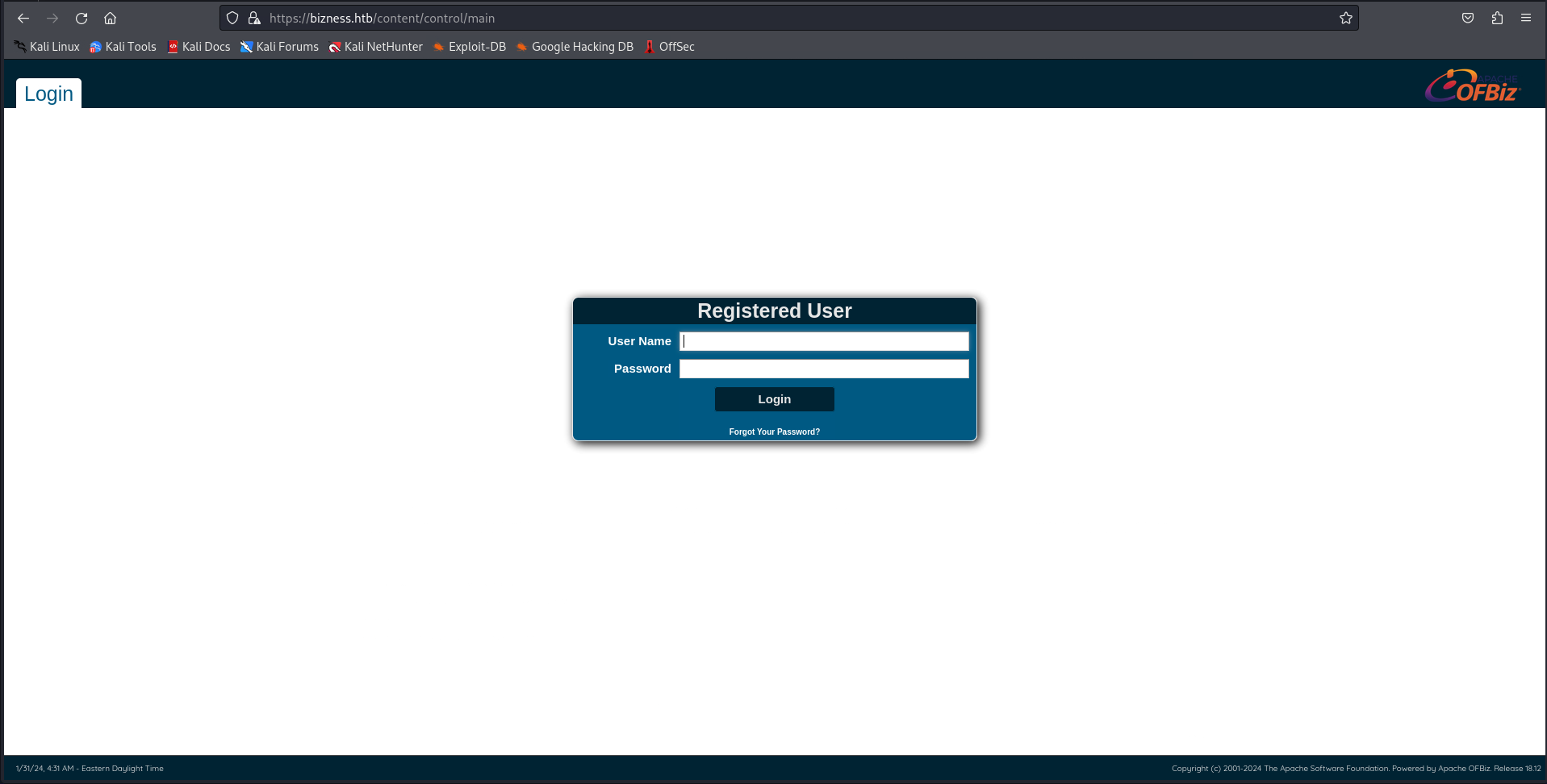Click the Registered User heading
The image size is (1547, 784).
pos(775,311)
